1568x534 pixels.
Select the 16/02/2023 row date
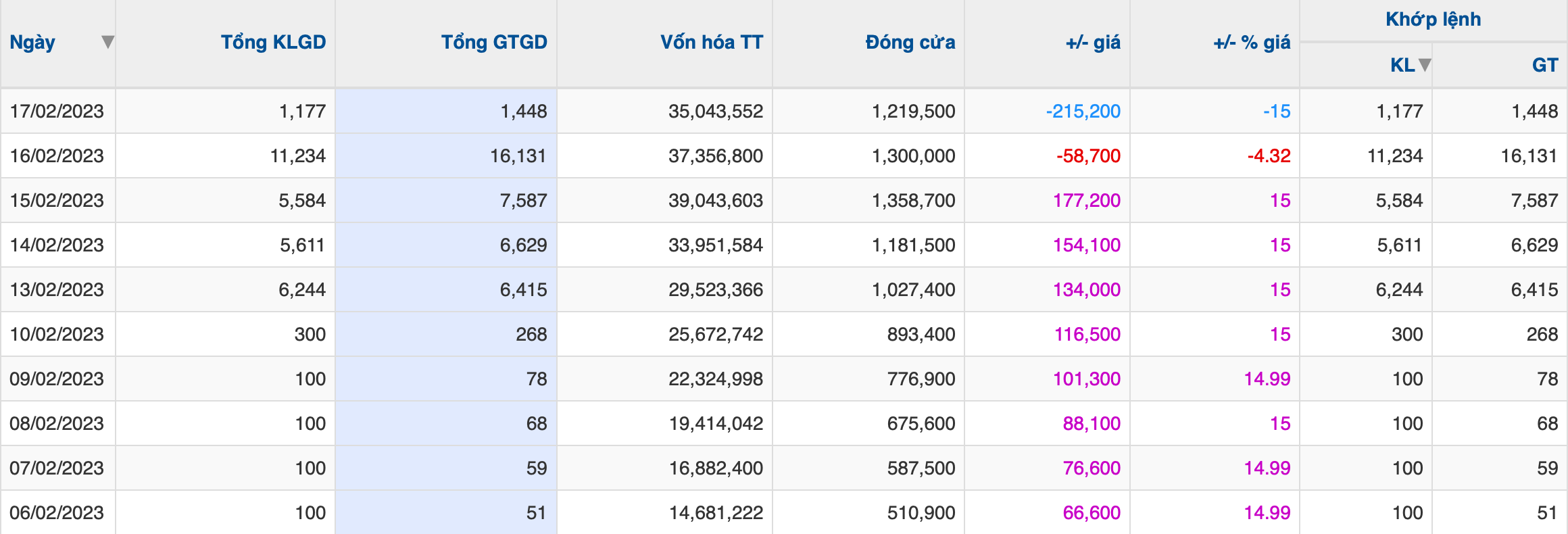(x=57, y=156)
